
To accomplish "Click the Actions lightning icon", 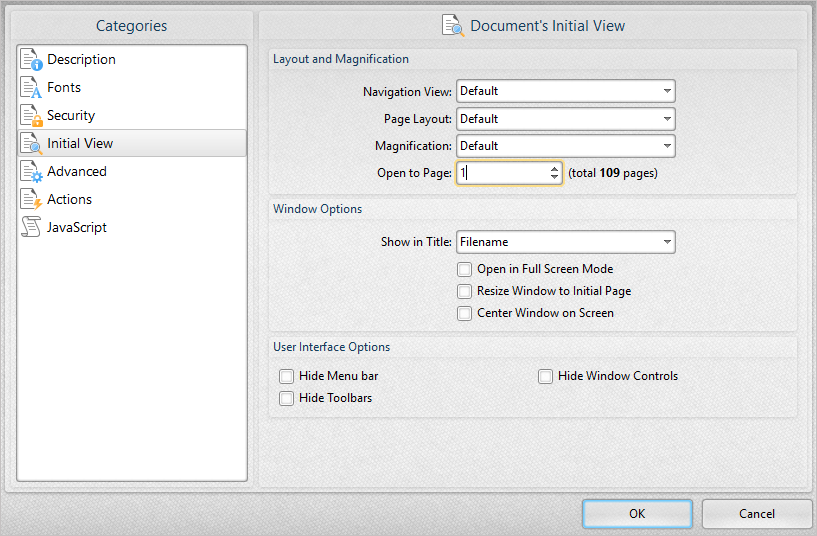I will 32,200.
